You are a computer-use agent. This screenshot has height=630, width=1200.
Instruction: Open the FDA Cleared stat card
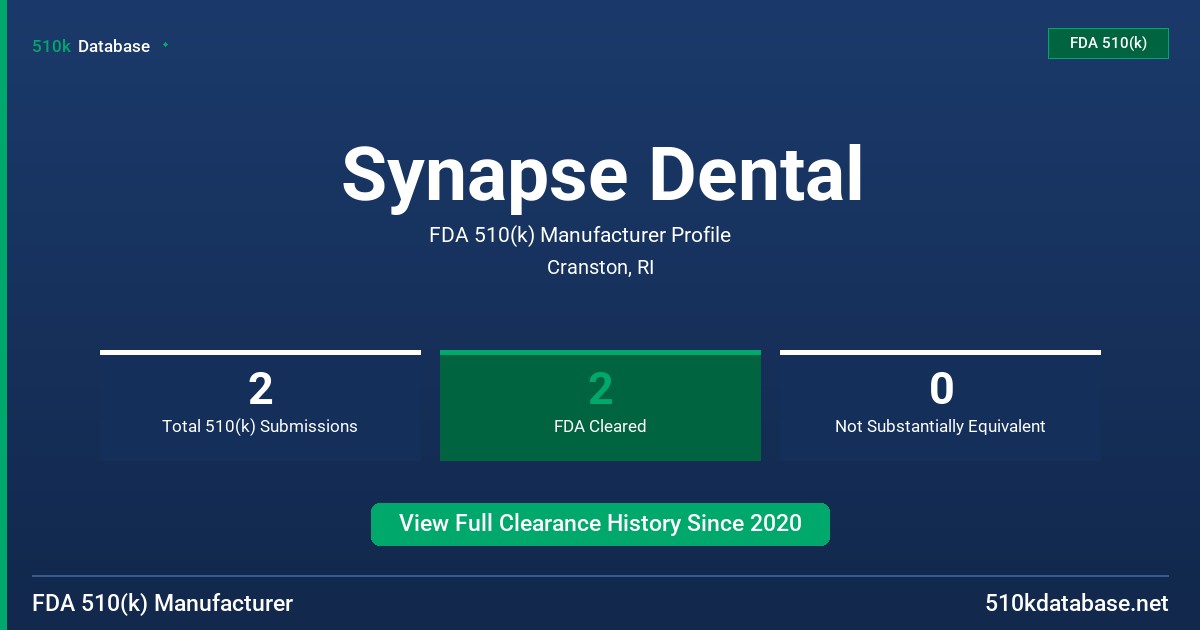(600, 406)
